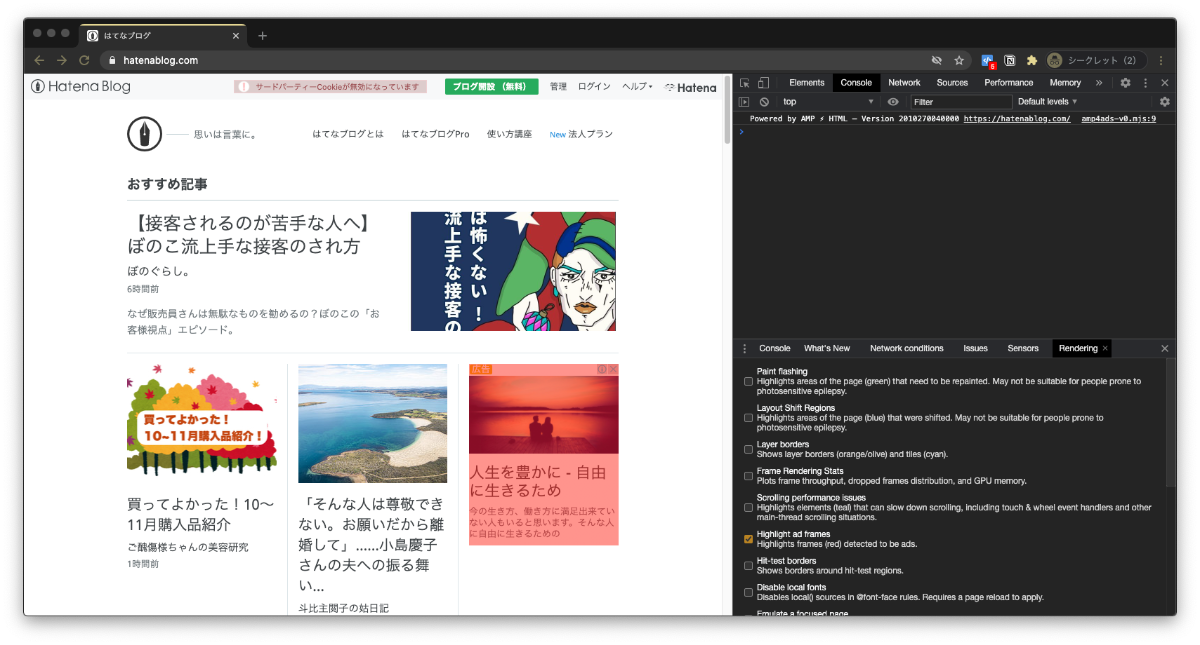Enable Scrolling performance issues checkbox

749,507
